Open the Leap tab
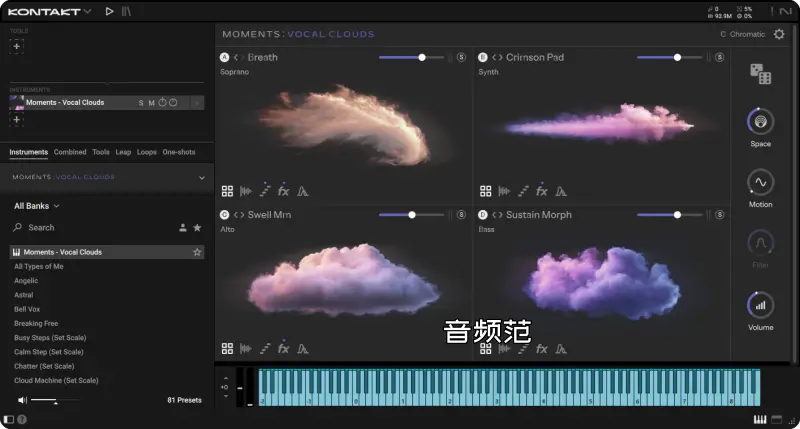The width and height of the screenshot is (800, 429). click(123, 152)
